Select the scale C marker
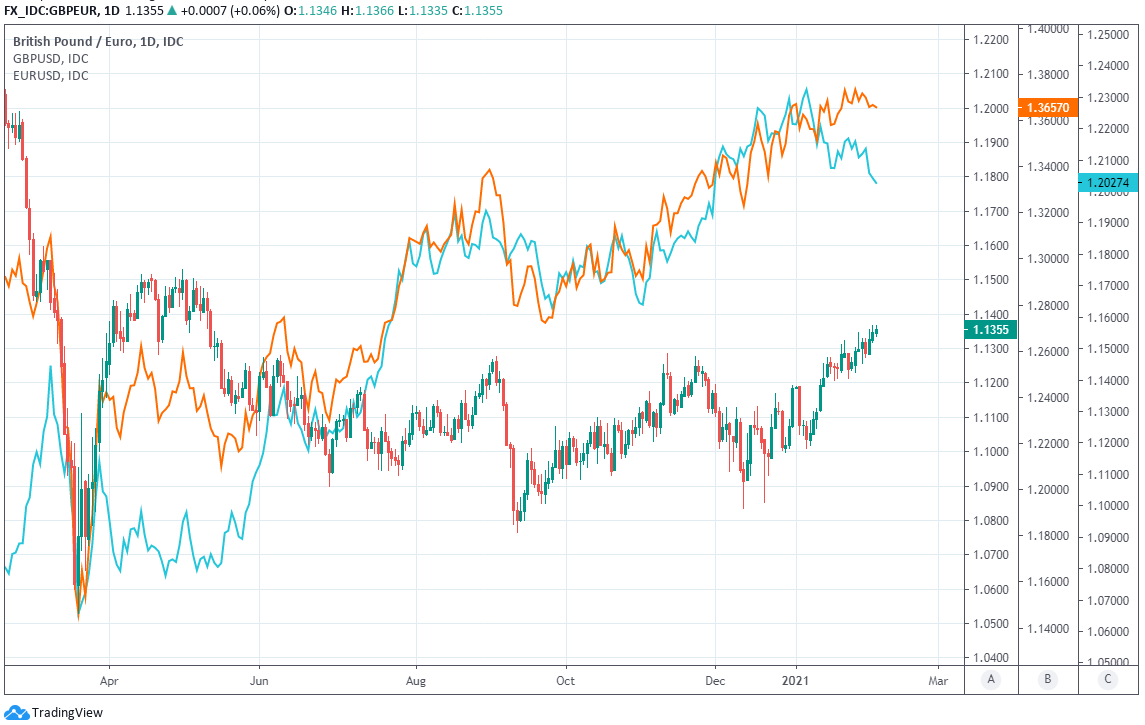The width and height of the screenshot is (1145, 725). (1107, 680)
